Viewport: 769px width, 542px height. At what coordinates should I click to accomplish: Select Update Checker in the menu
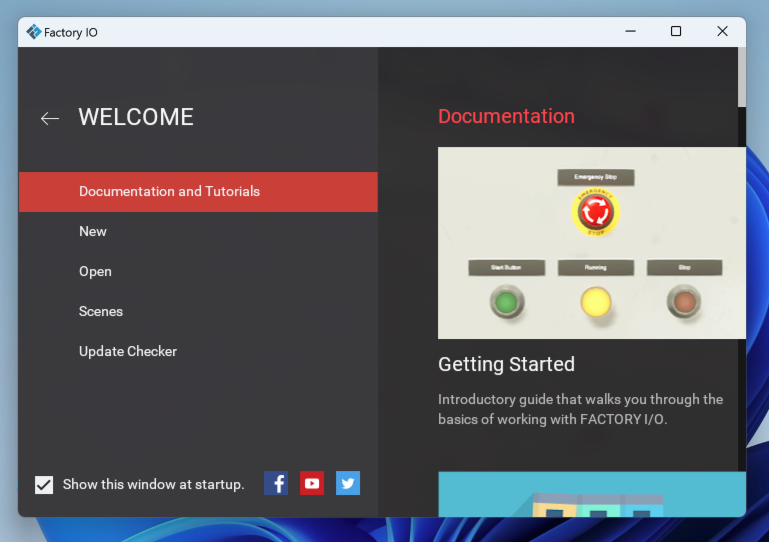pos(198,351)
